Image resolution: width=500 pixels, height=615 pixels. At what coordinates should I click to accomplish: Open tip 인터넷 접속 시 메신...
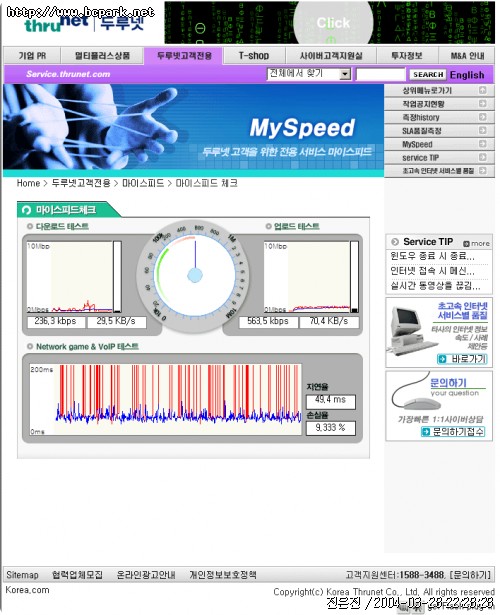(x=433, y=271)
